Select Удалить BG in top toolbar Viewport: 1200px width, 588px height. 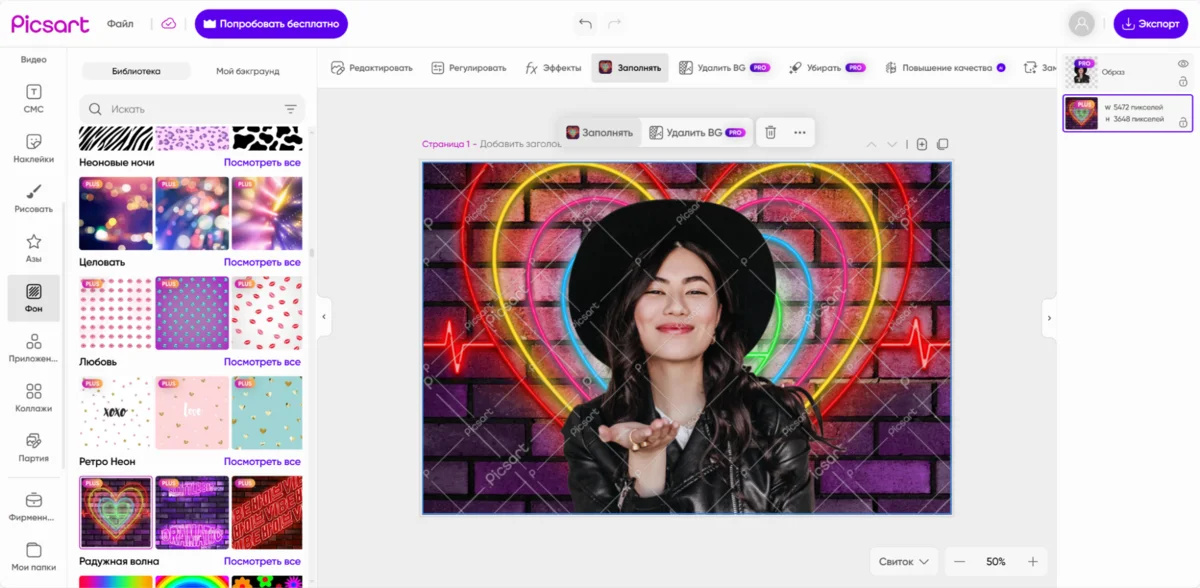724,68
